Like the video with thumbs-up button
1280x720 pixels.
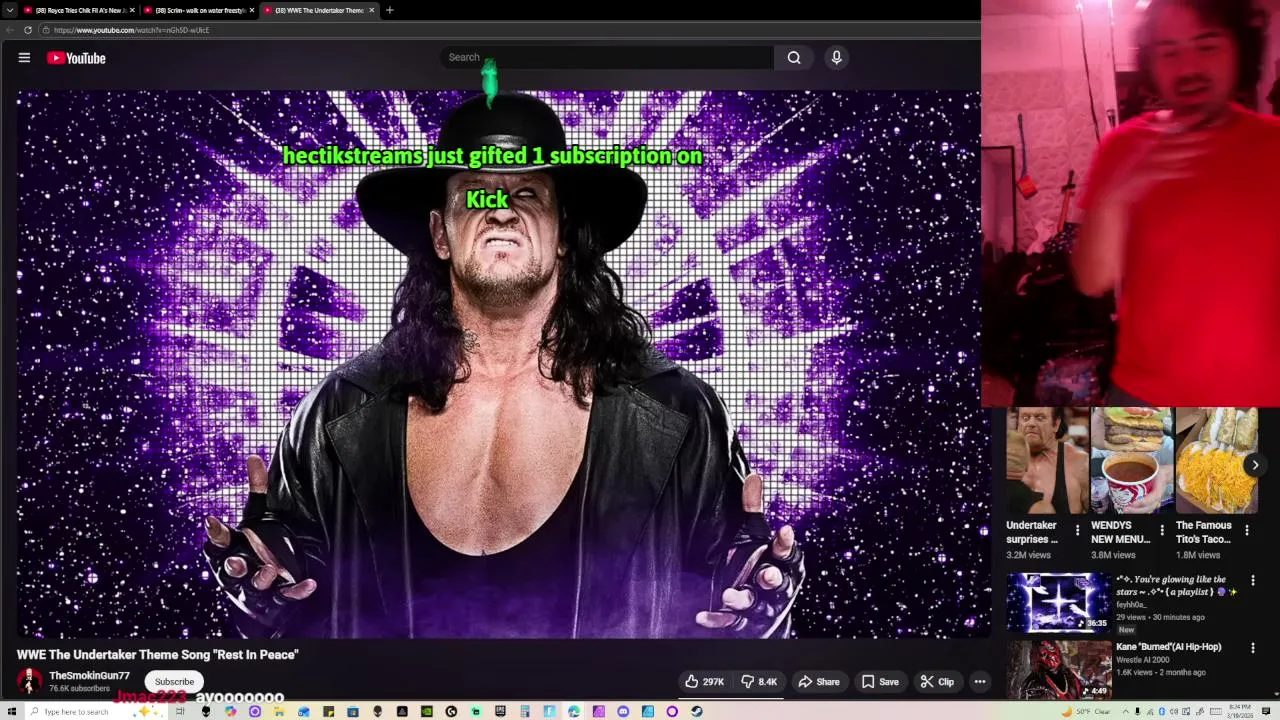pos(704,682)
